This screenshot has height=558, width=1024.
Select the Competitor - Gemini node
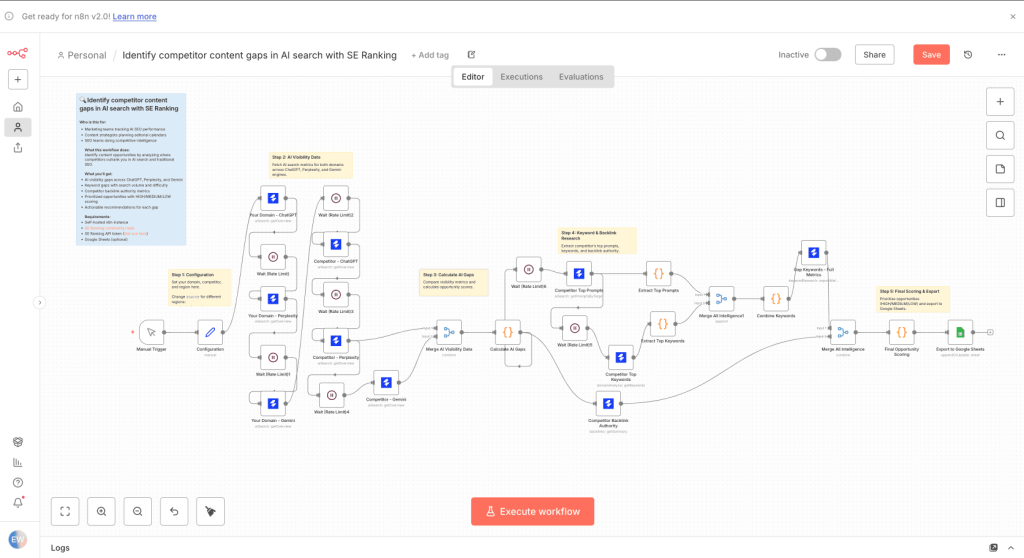tap(386, 383)
